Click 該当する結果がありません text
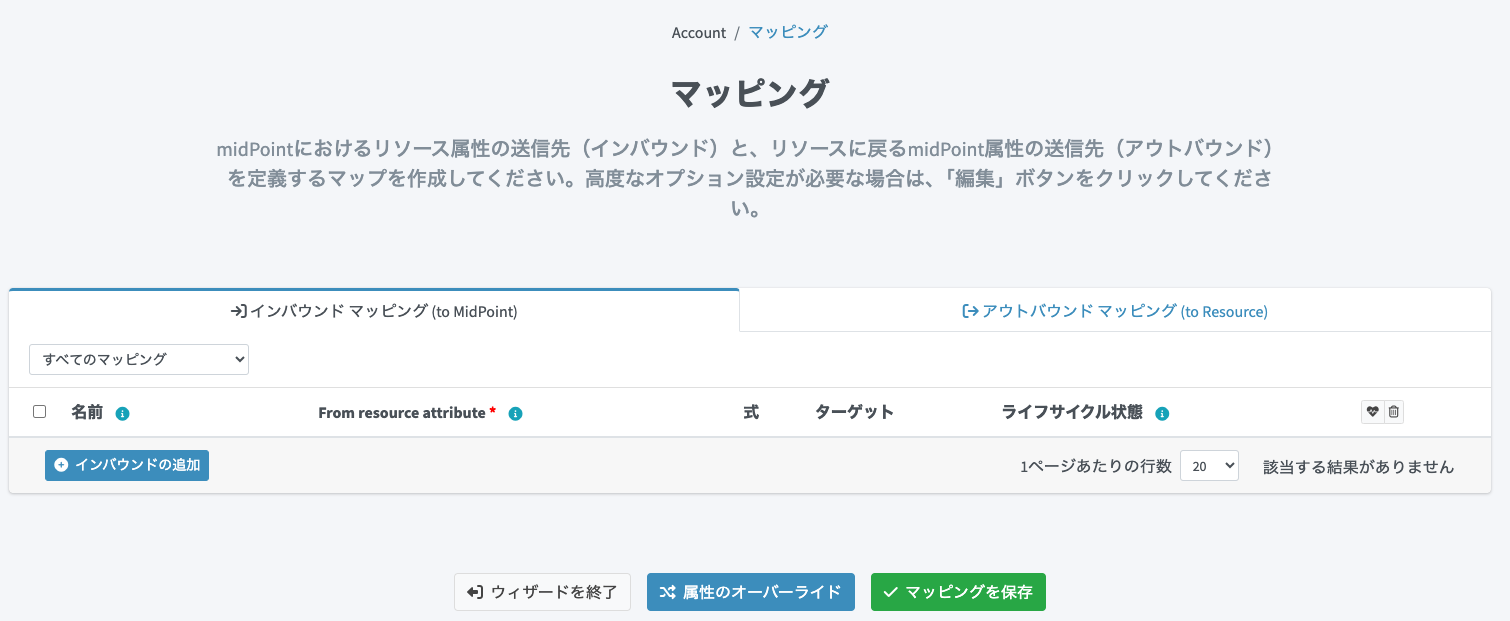Screen dimensions: 1510x621 click(1359, 467)
